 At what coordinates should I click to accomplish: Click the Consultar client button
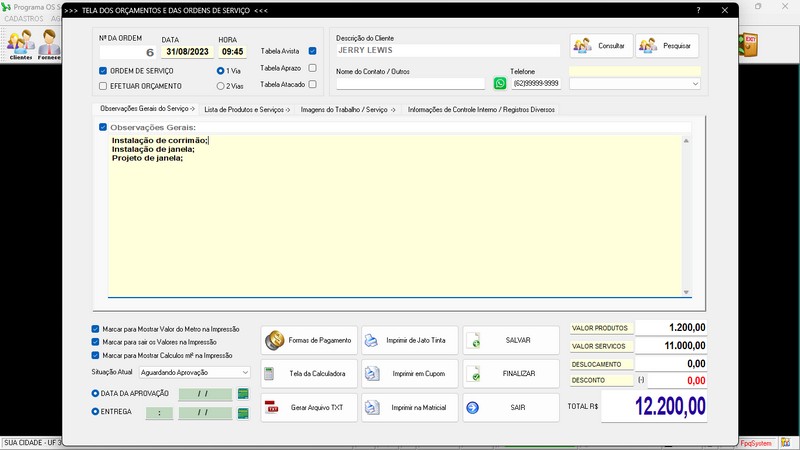[x=600, y=46]
